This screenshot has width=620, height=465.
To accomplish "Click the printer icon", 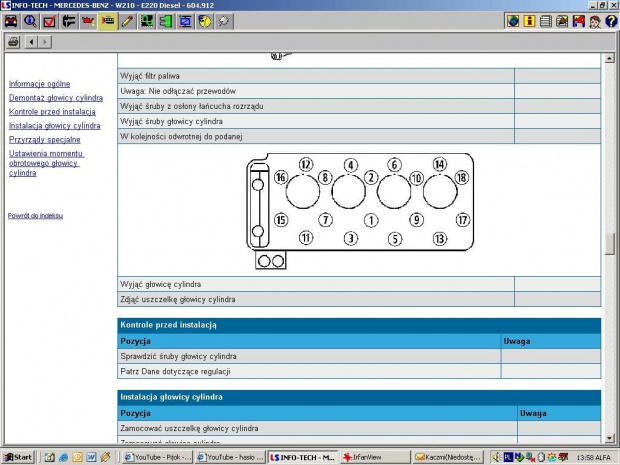I will (x=13, y=42).
